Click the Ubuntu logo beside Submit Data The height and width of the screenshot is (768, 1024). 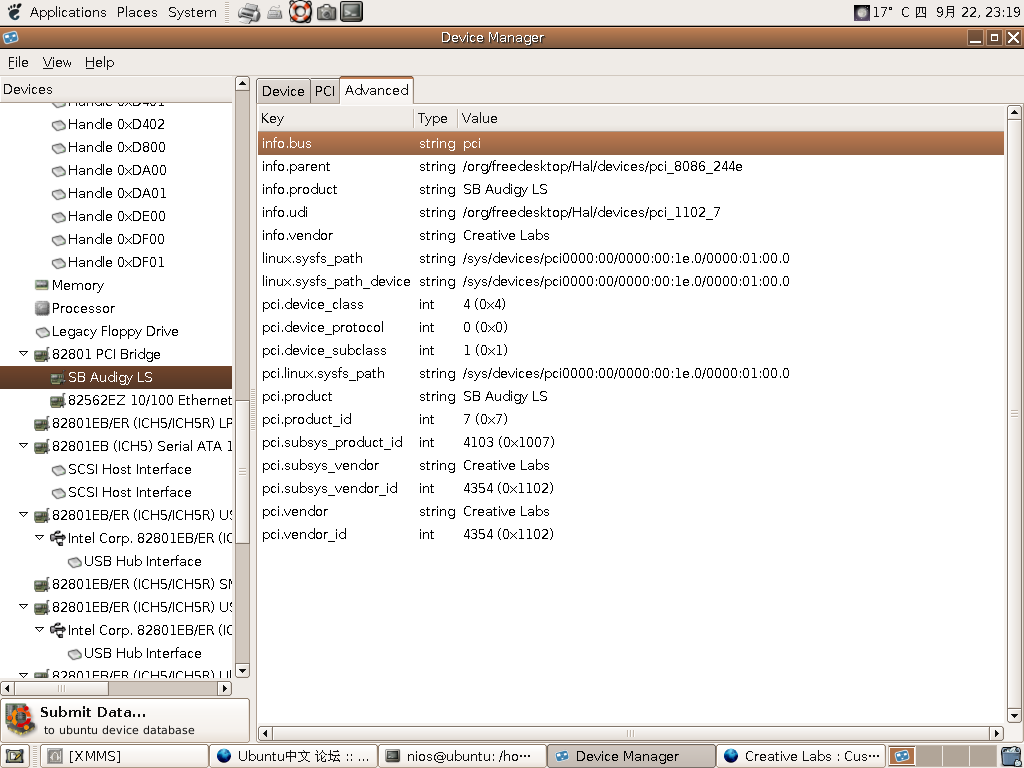pos(20,720)
